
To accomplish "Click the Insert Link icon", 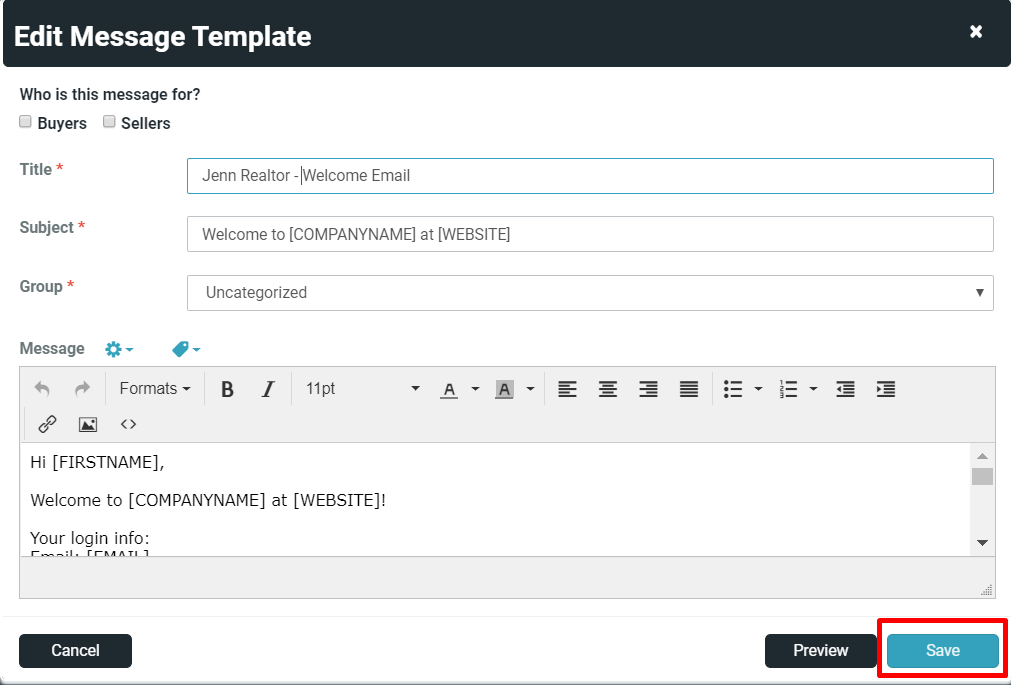I will click(47, 424).
